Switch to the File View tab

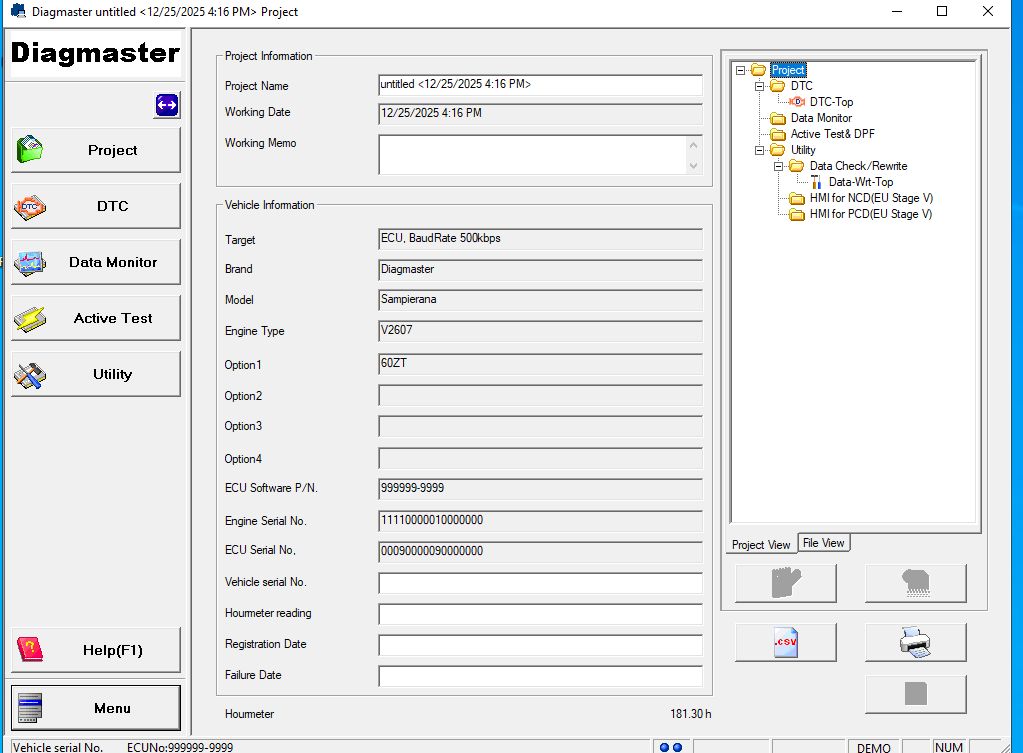[x=823, y=543]
